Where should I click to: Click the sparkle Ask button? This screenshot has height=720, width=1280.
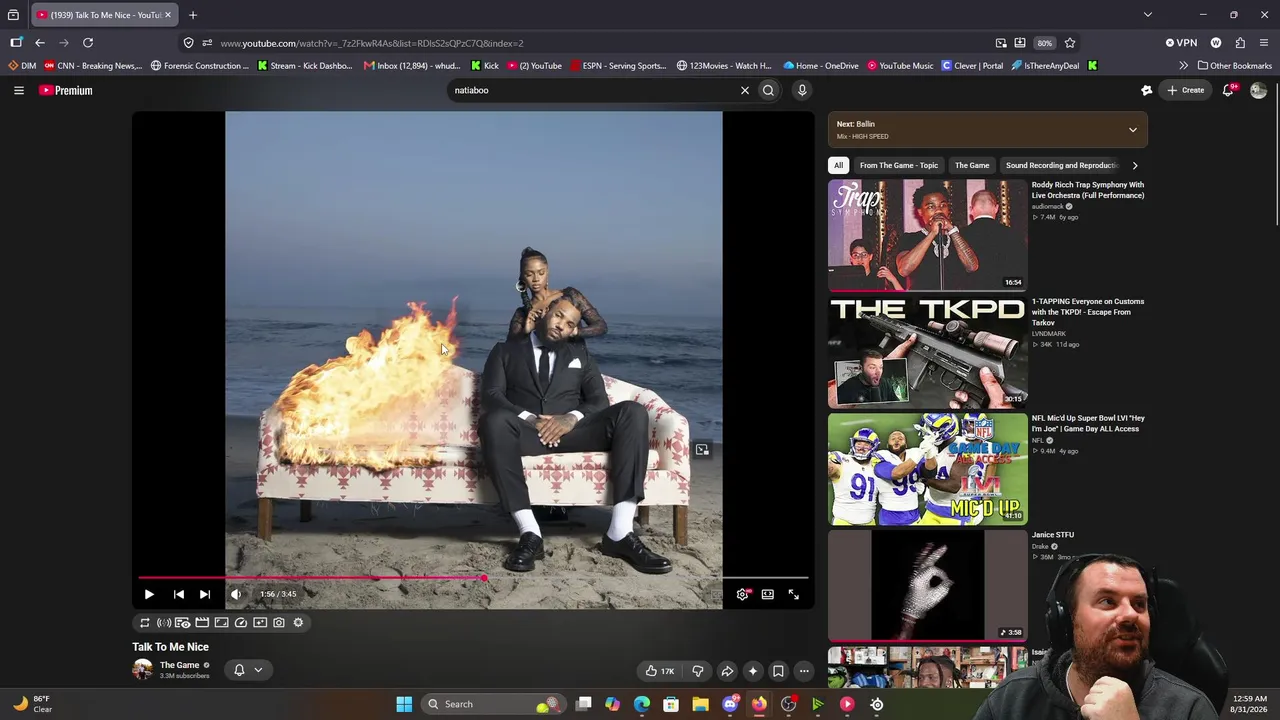pyautogui.click(x=753, y=671)
